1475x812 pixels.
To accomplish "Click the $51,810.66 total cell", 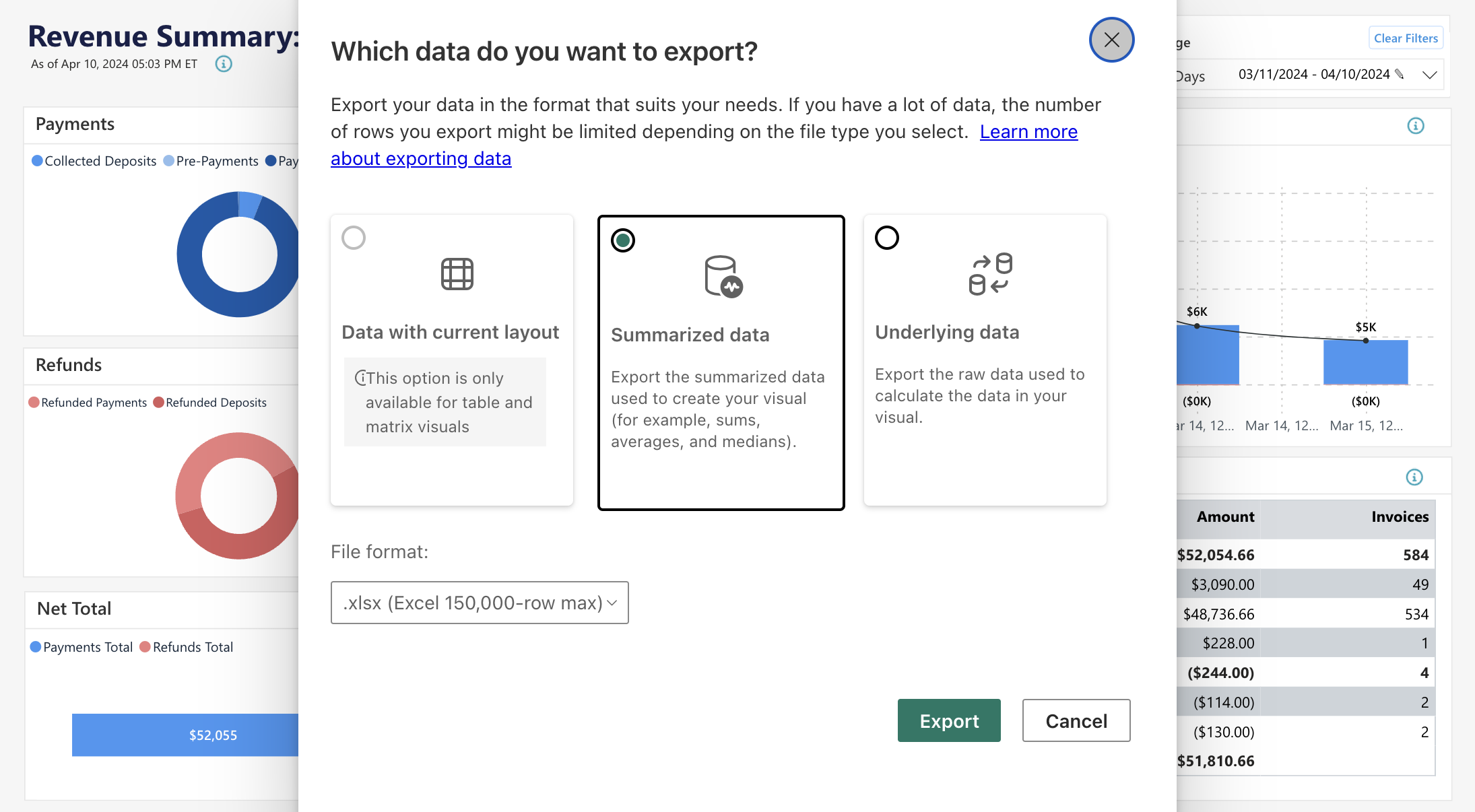I will click(1216, 761).
